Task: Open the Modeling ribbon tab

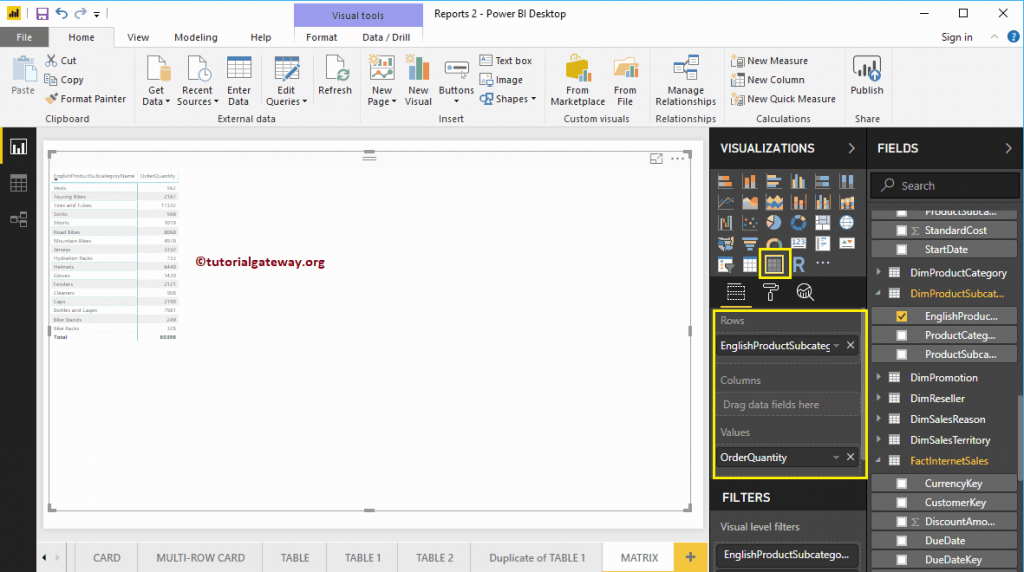Action: pos(195,37)
